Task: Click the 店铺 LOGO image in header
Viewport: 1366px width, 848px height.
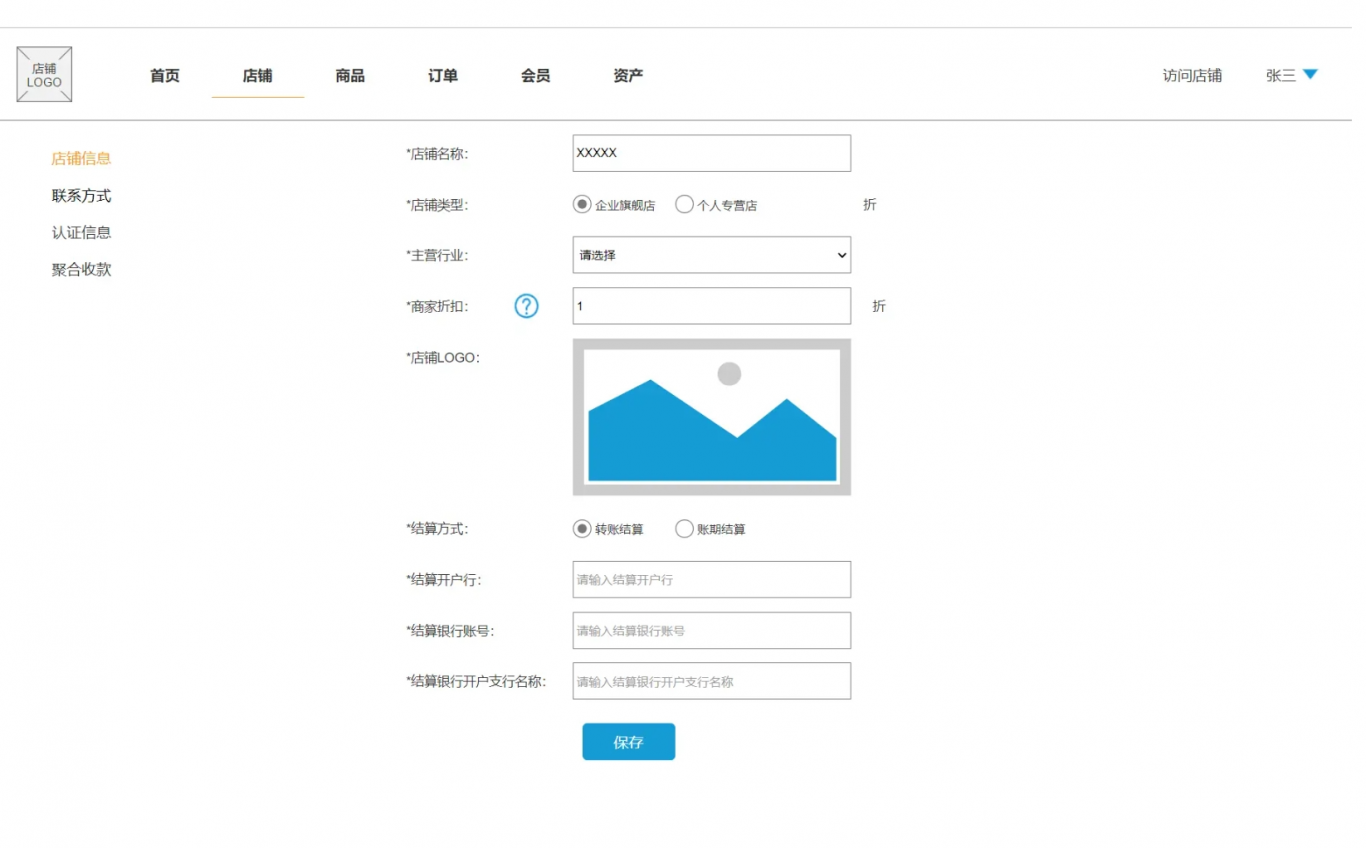Action: pos(44,75)
